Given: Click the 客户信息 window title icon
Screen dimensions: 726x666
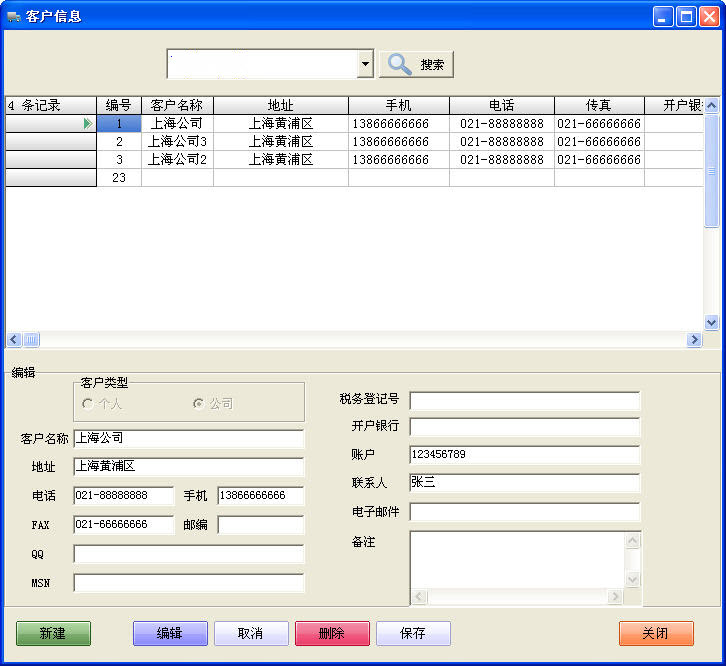Looking at the screenshot, I should pos(14,17).
